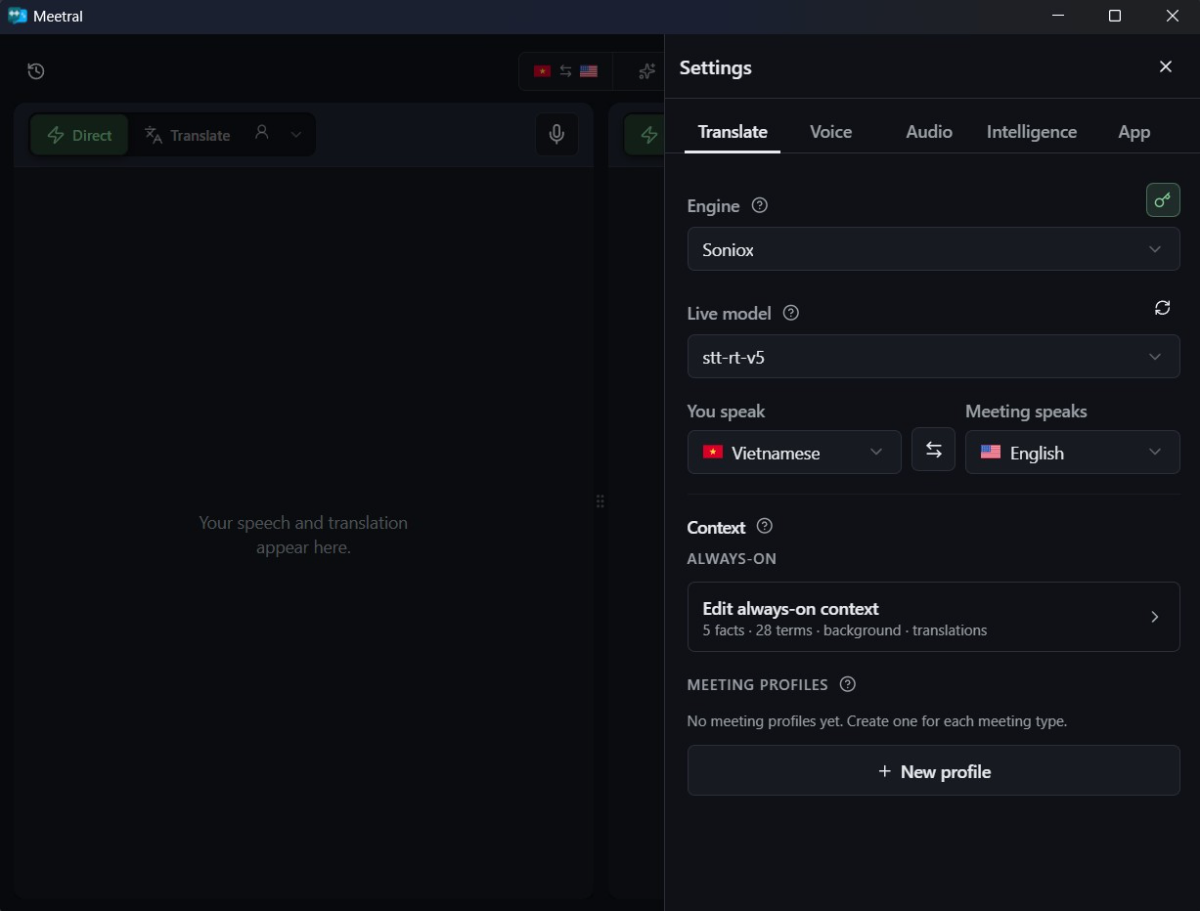This screenshot has width=1200, height=911.
Task: Click the partially hidden green lightning button in the right pane
Action: [x=645, y=134]
